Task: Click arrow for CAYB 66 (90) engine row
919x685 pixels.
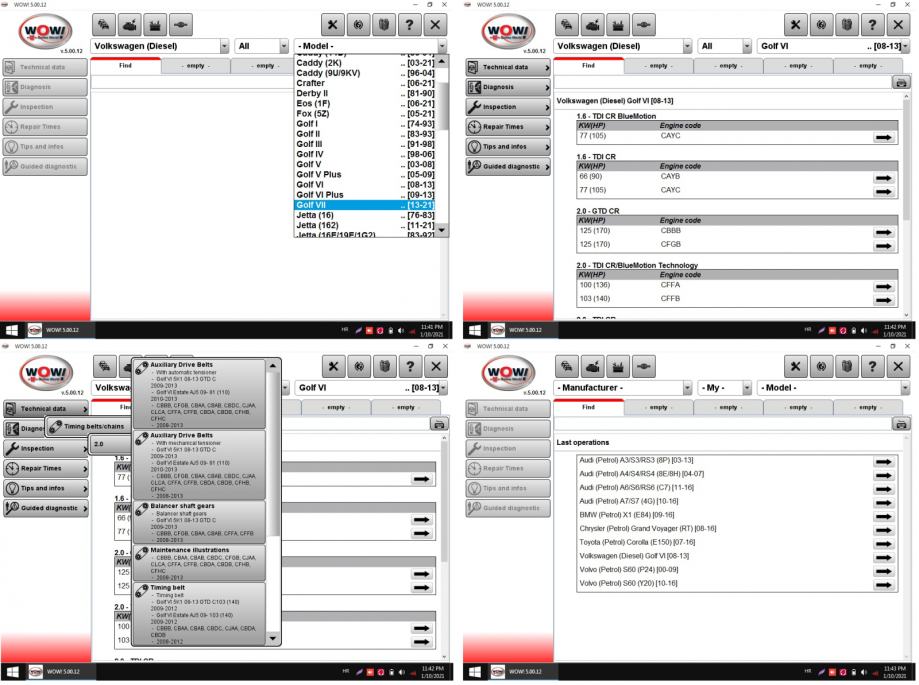Action: (x=883, y=178)
